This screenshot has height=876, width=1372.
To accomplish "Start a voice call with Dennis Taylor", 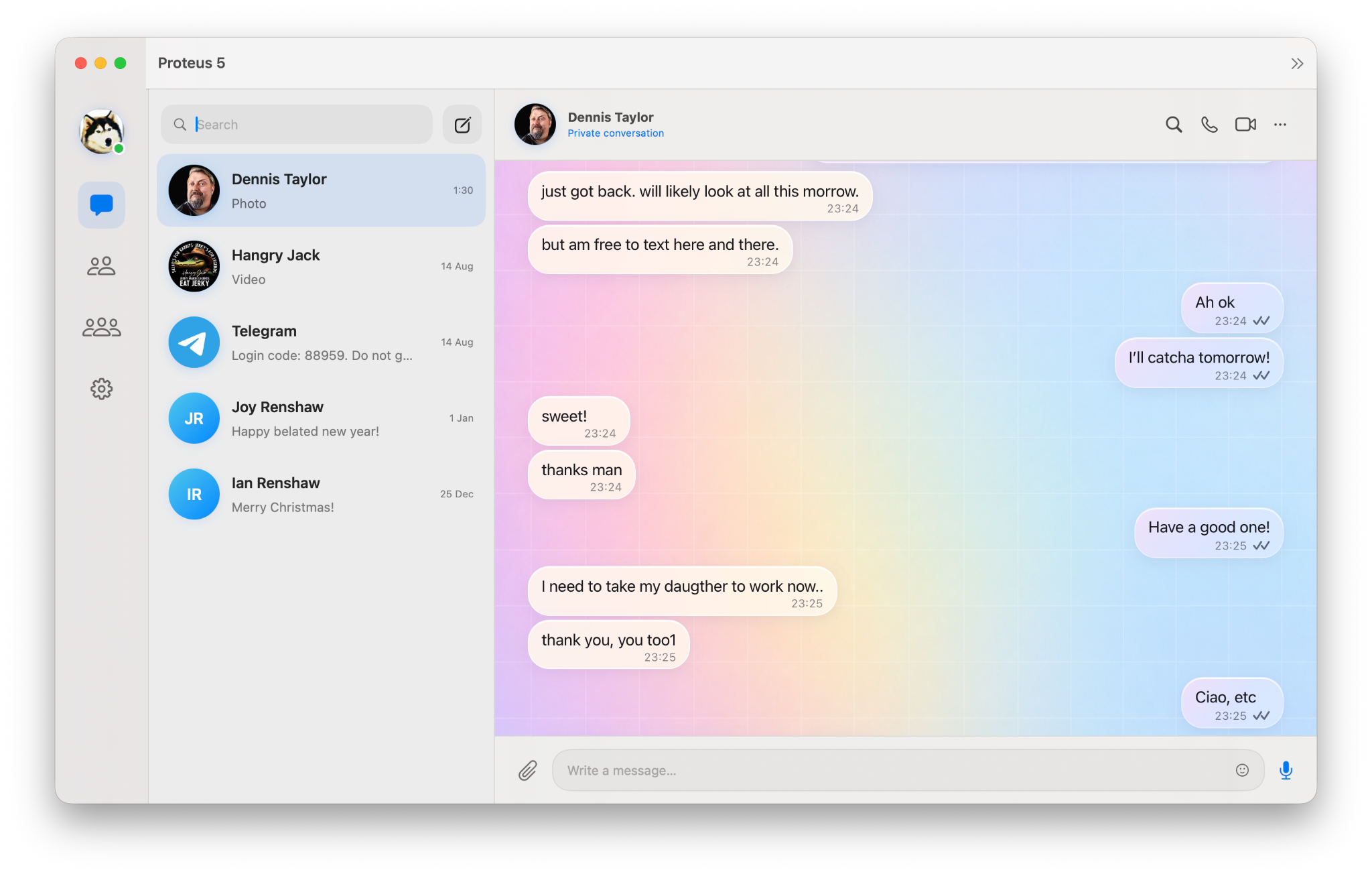I will (1209, 125).
